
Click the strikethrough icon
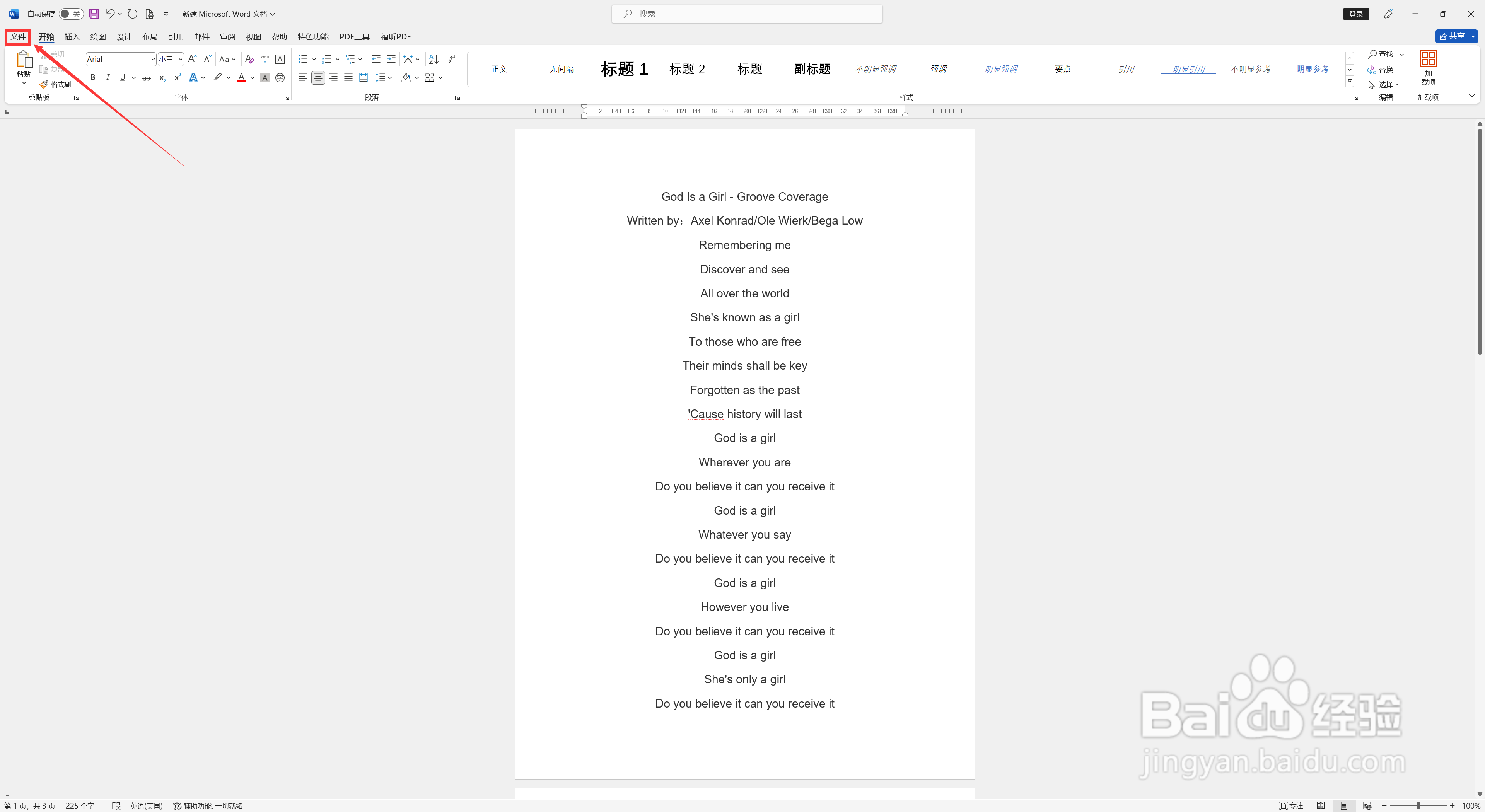[147, 78]
